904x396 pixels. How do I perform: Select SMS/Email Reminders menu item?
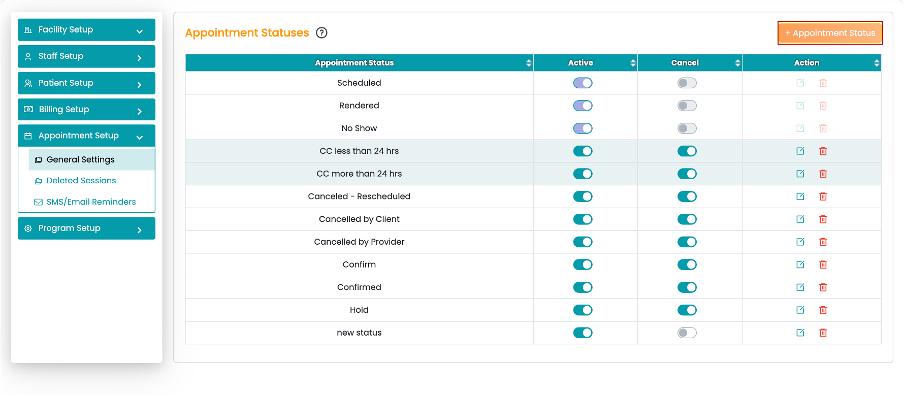click(x=92, y=202)
